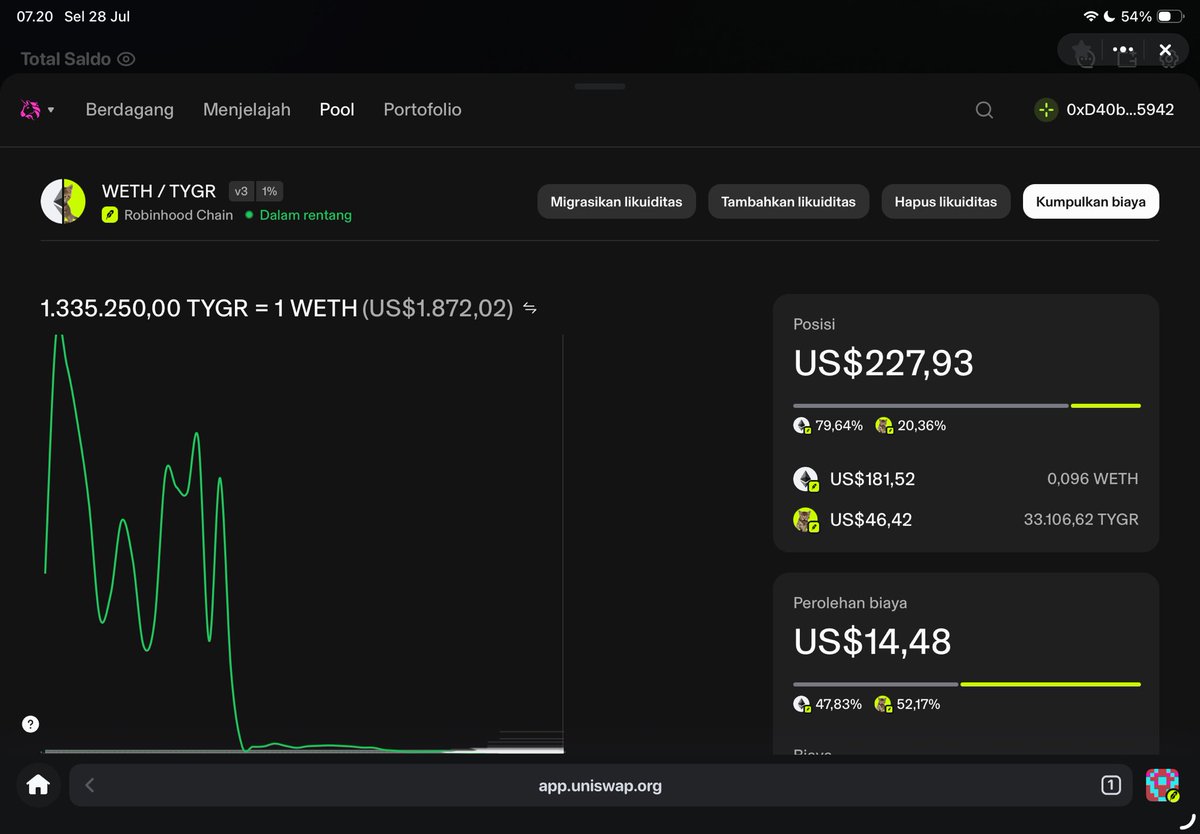Tap the Do Not Disturb moon icon
This screenshot has height=834, width=1200.
pos(1109,17)
